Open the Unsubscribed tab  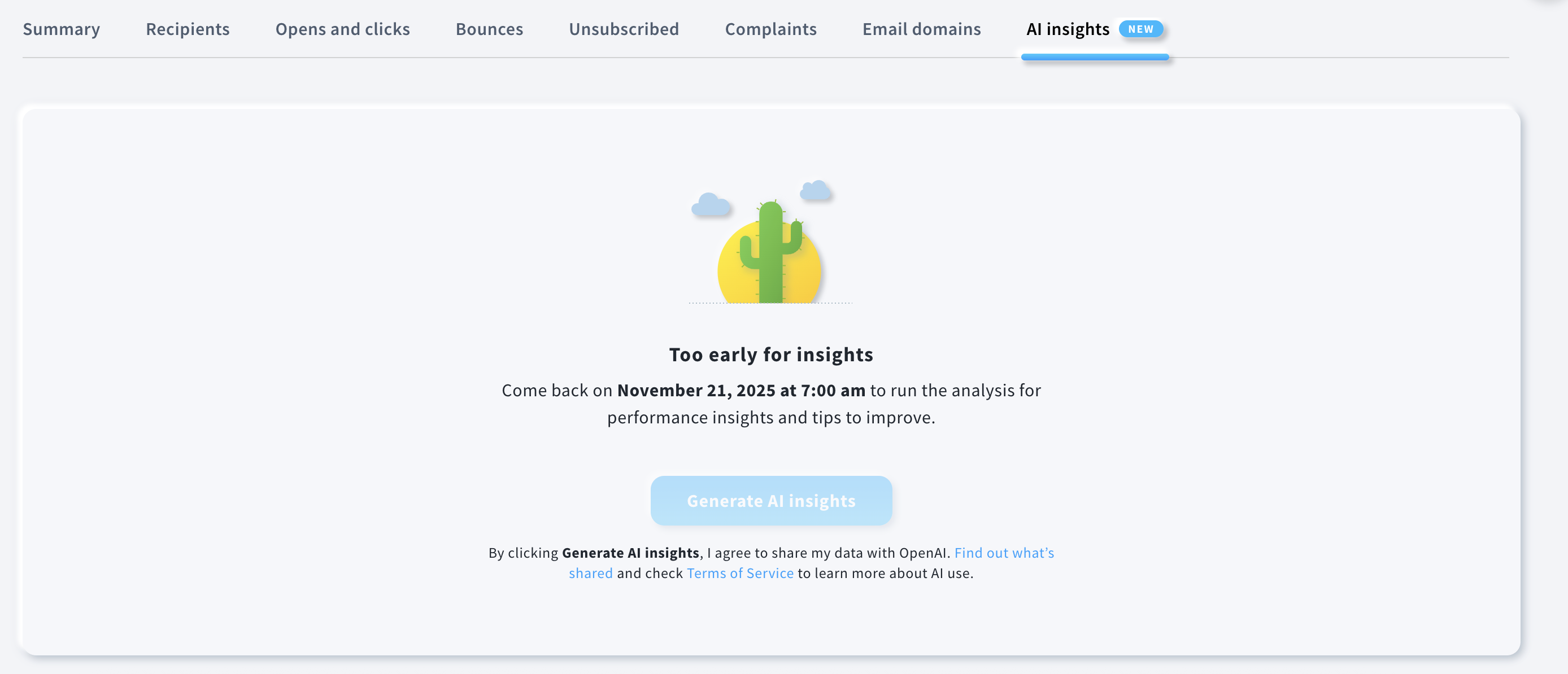(x=624, y=29)
